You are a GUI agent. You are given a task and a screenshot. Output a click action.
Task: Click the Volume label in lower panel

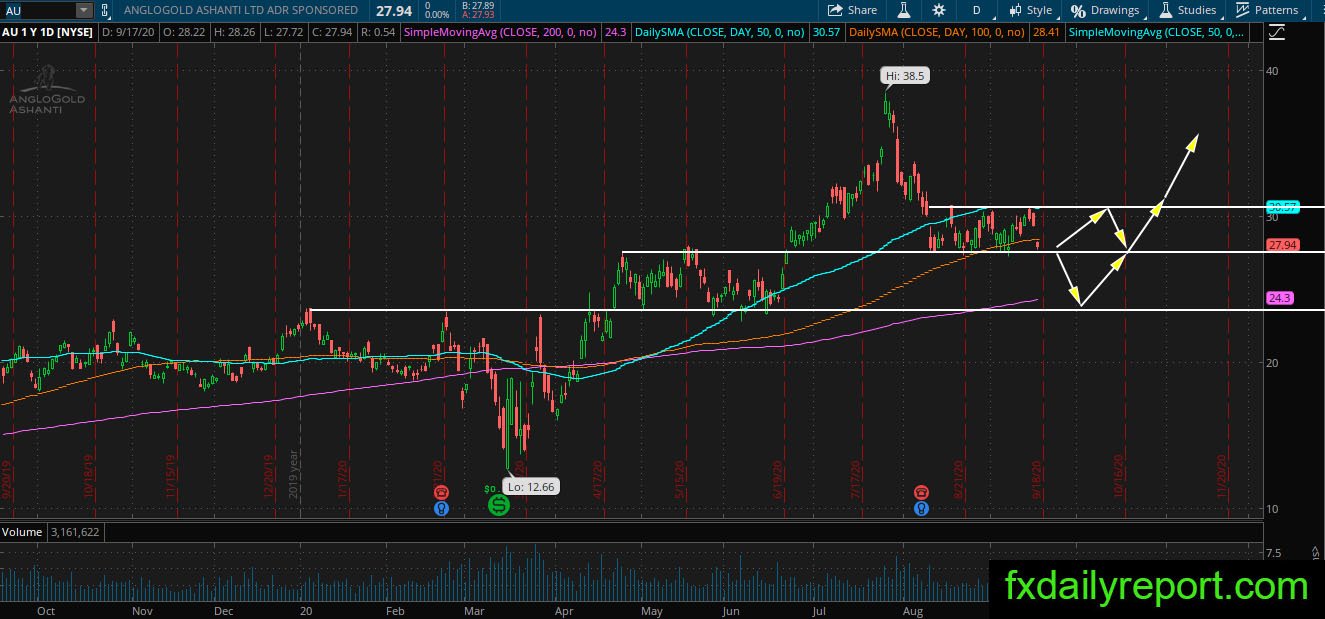point(21,532)
